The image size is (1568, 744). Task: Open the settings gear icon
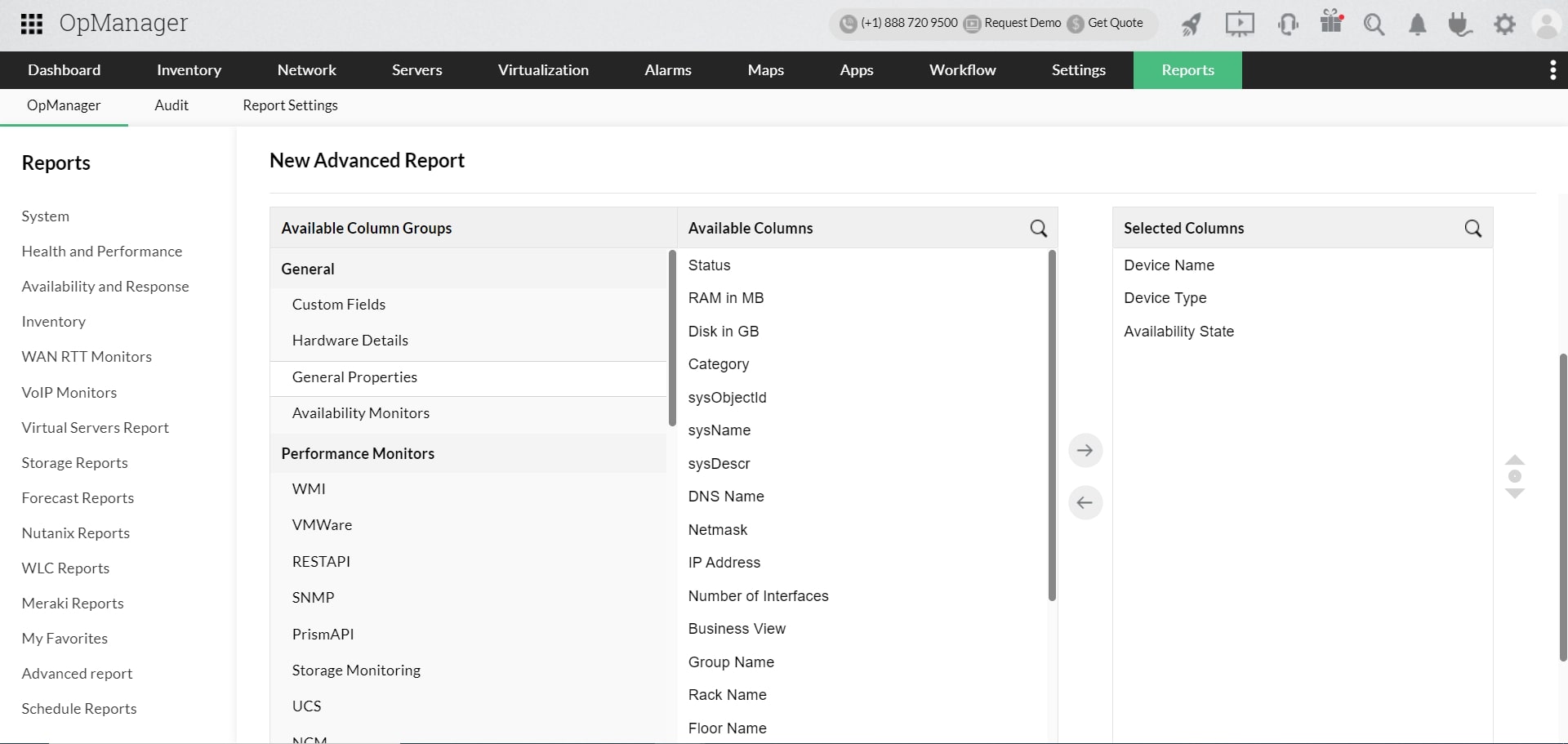click(x=1504, y=24)
